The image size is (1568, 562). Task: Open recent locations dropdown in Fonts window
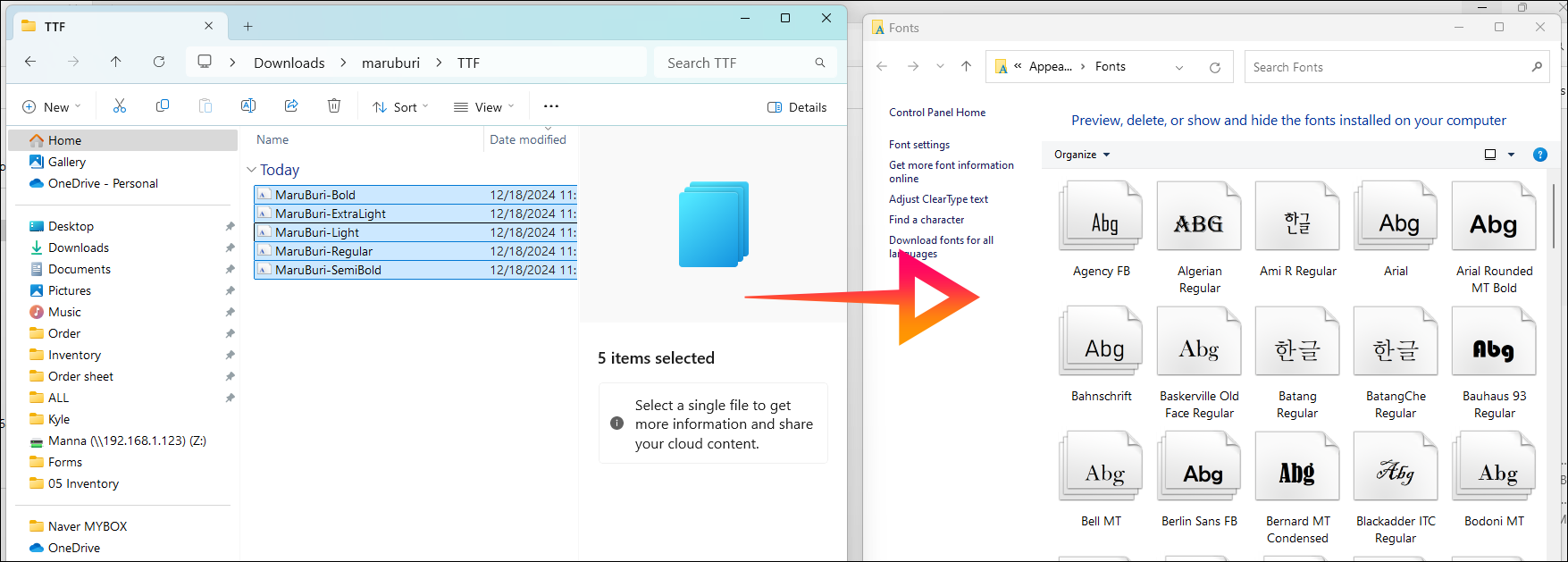pyautogui.click(x=940, y=66)
